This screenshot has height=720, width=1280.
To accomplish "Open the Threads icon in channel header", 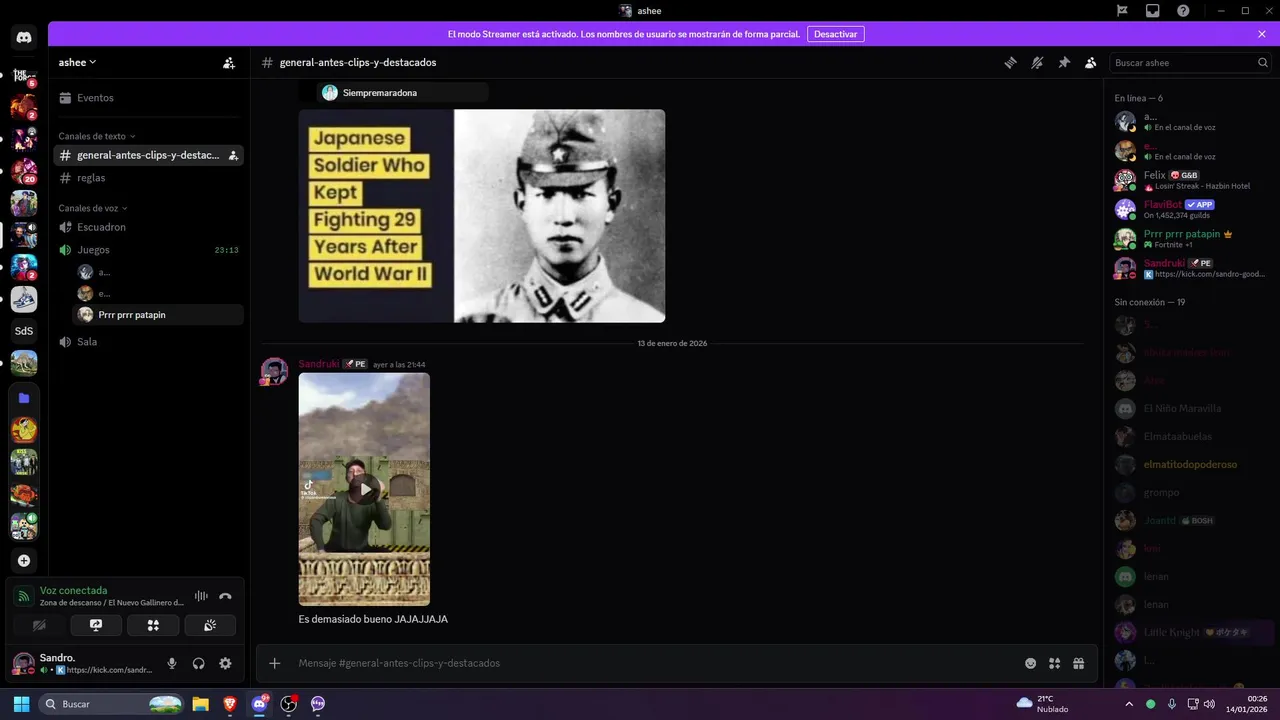I will point(1010,62).
